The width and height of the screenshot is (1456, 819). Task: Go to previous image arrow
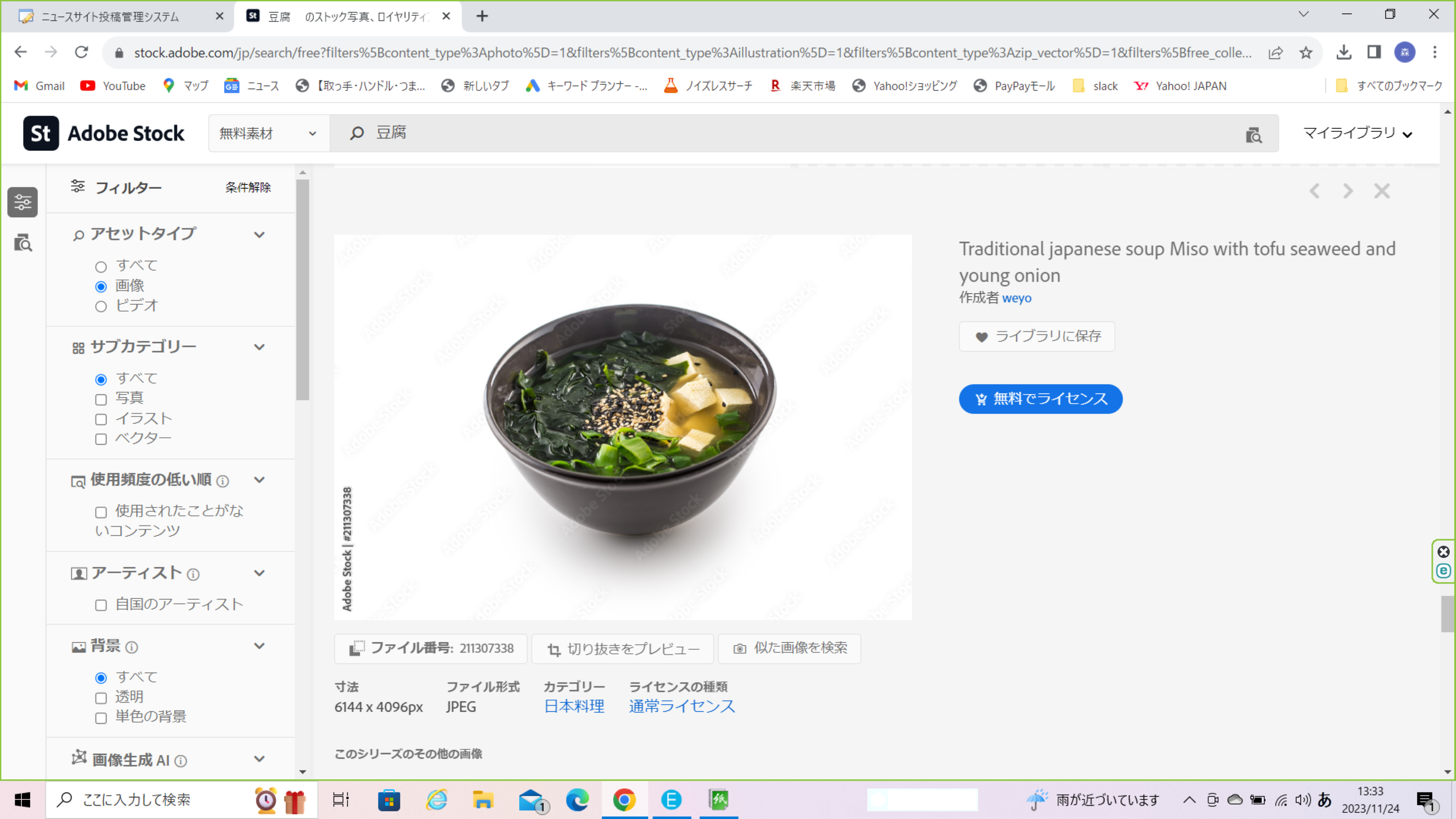click(1314, 191)
